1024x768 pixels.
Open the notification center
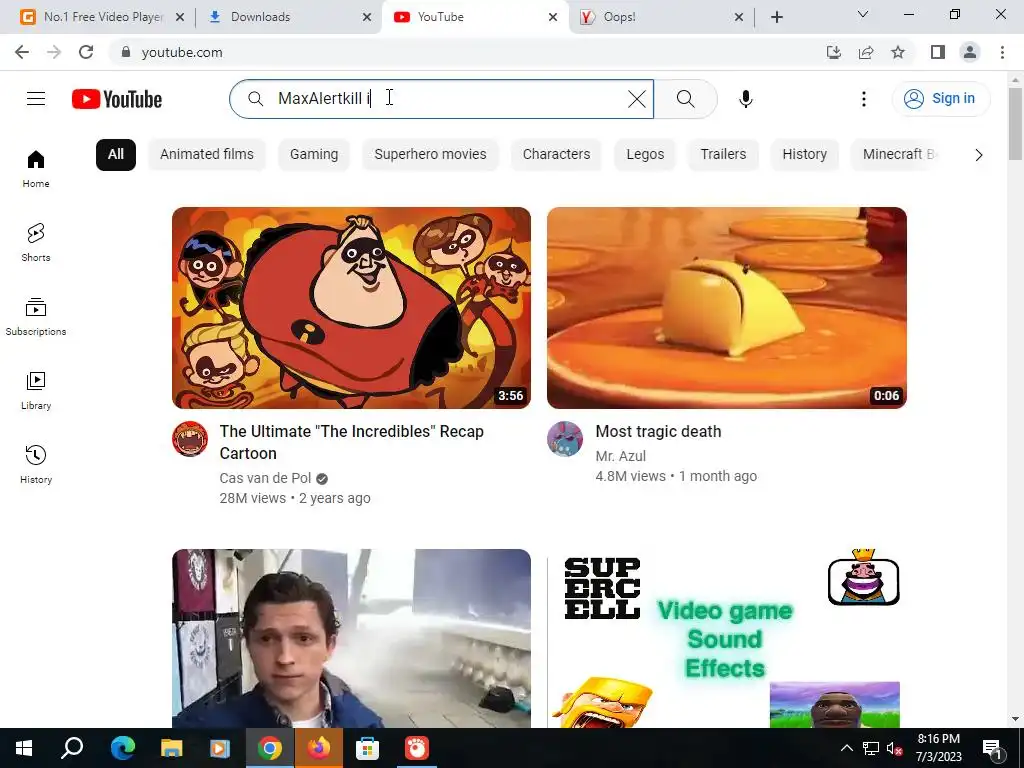click(x=993, y=748)
